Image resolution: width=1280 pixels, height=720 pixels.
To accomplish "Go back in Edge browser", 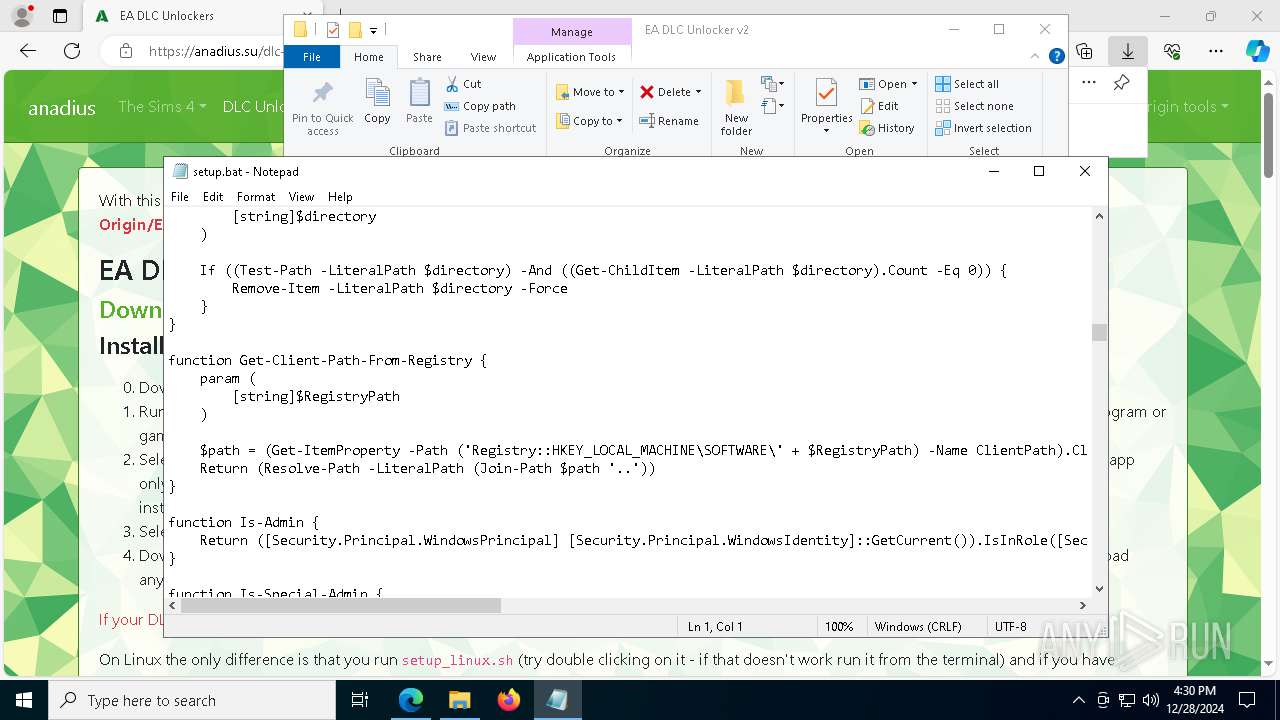I will click(28, 51).
